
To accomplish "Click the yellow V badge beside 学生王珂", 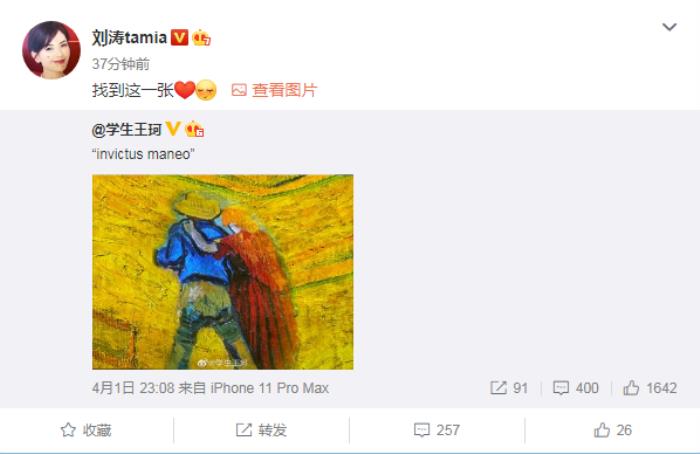I will 173,129.
